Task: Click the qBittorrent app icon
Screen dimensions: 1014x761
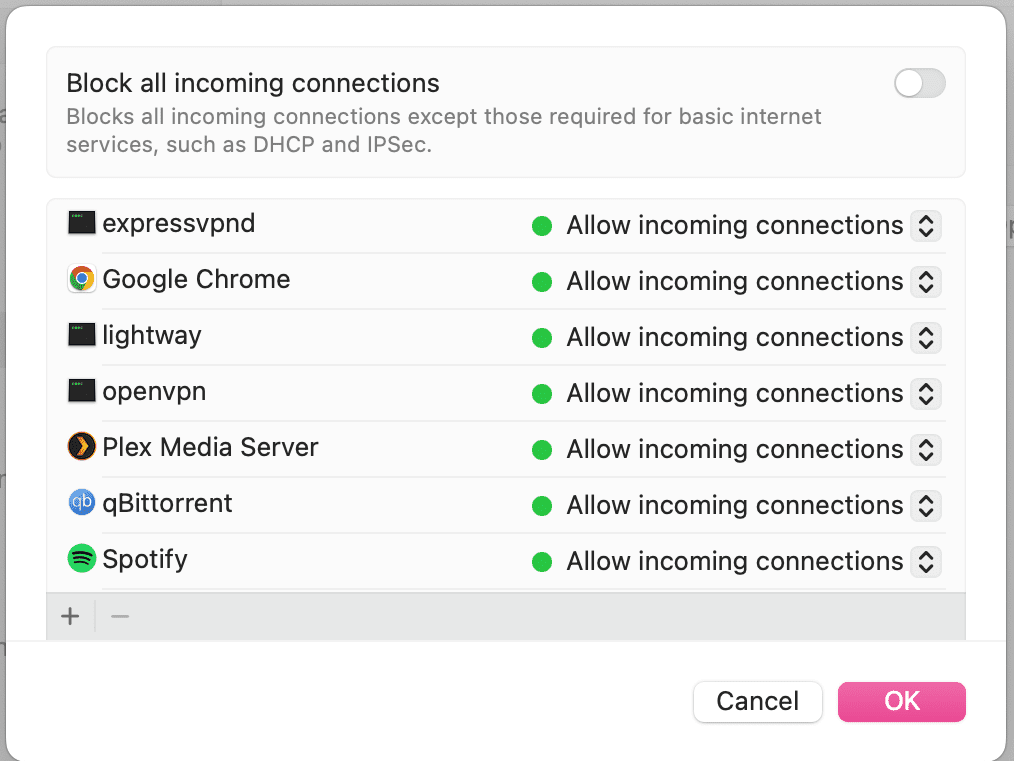Action: (81, 503)
